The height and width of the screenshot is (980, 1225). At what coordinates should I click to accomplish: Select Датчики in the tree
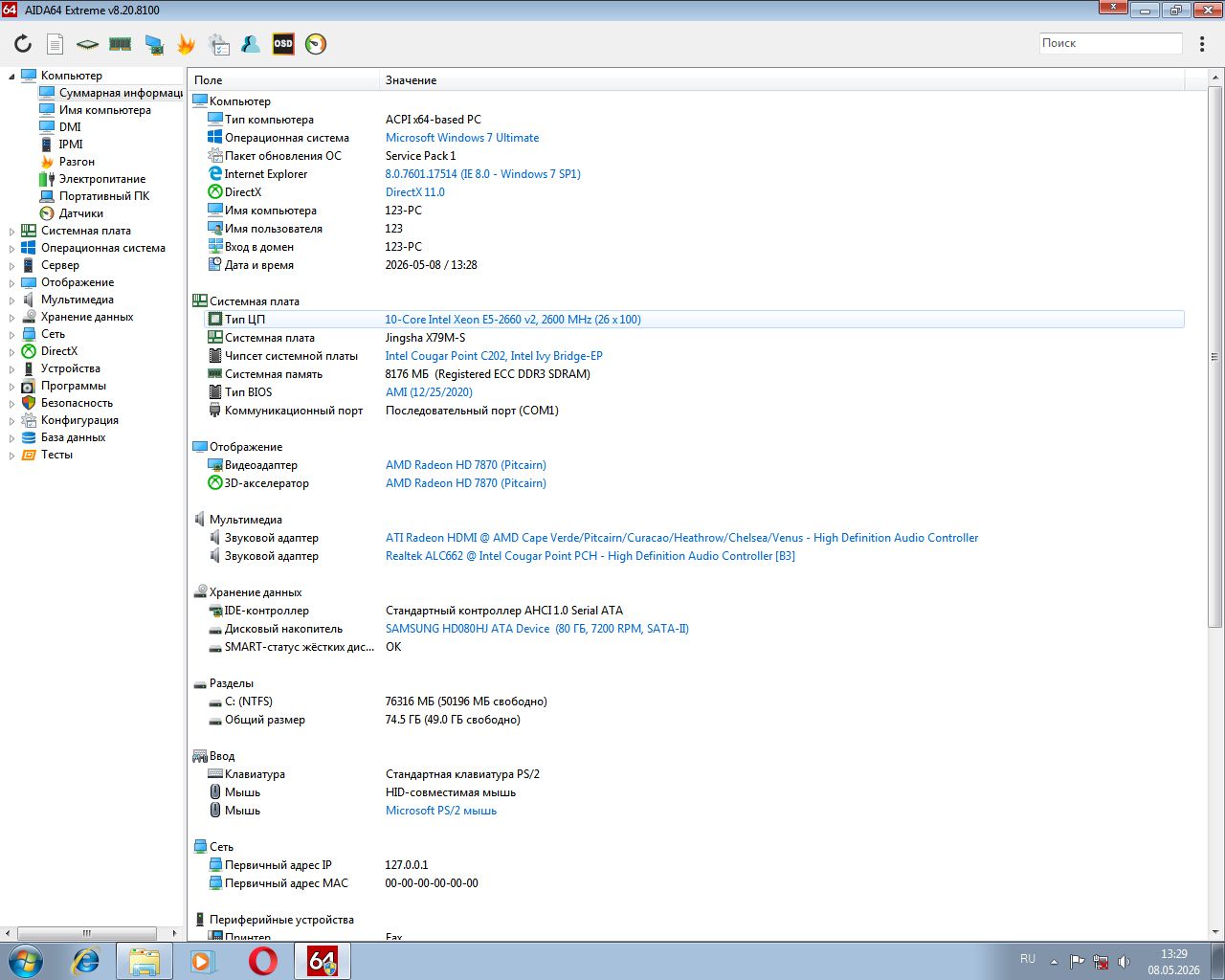[x=80, y=213]
